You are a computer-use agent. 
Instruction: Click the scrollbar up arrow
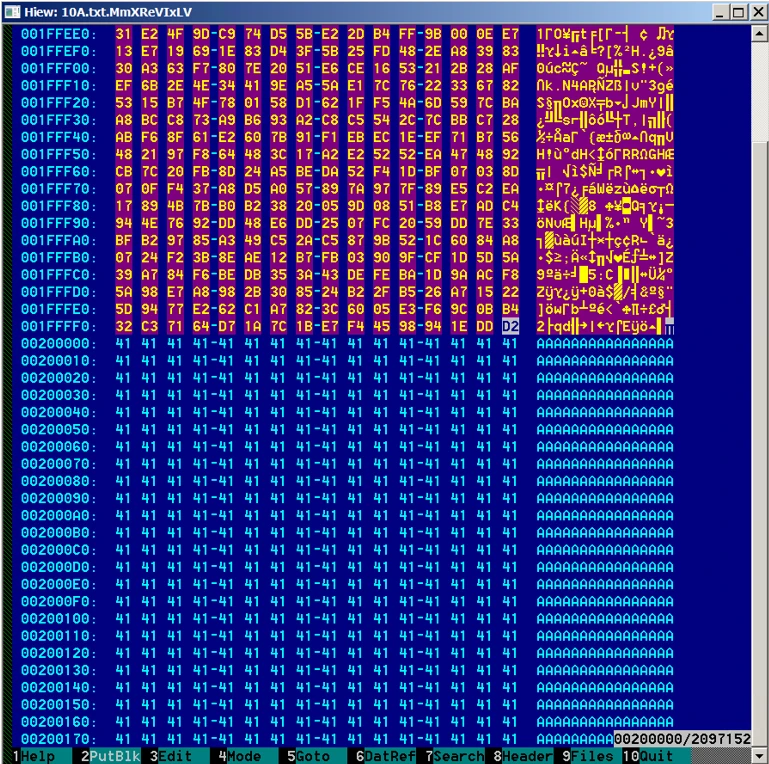tap(759, 34)
